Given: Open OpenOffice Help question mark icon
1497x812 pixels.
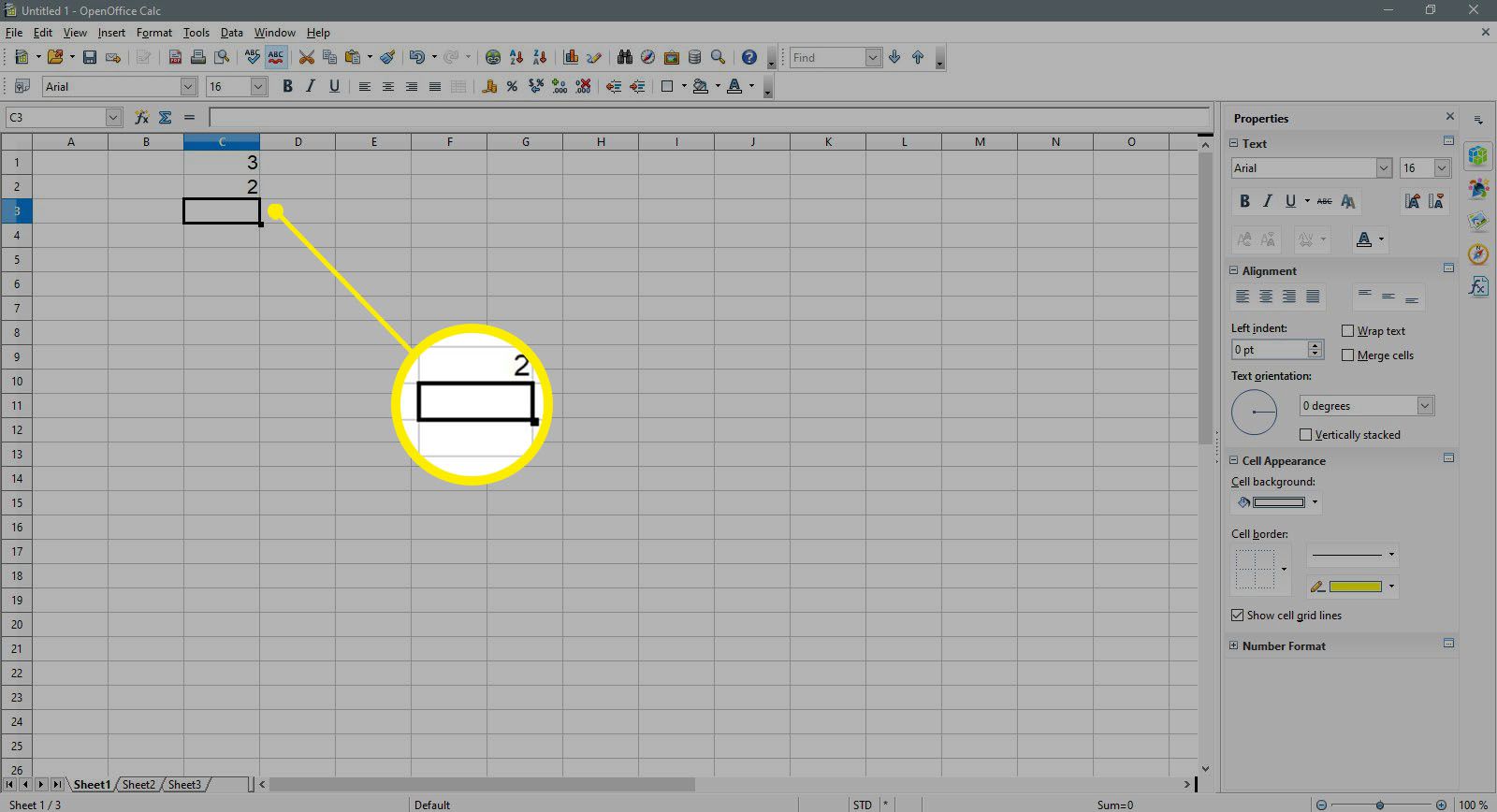Looking at the screenshot, I should click(749, 58).
